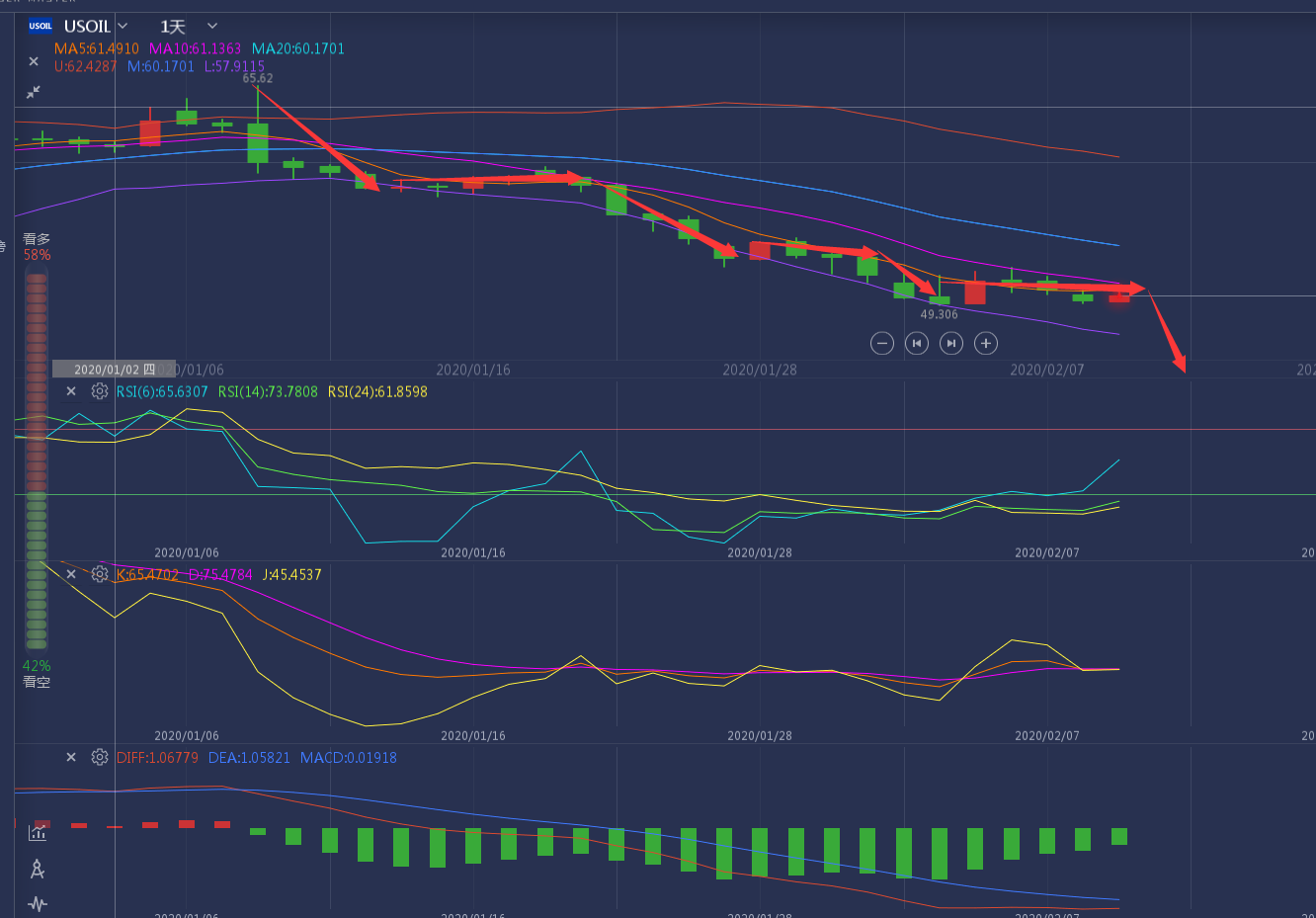This screenshot has width=1316, height=918.
Task: Zoom in chart with plus button
Action: [x=985, y=343]
